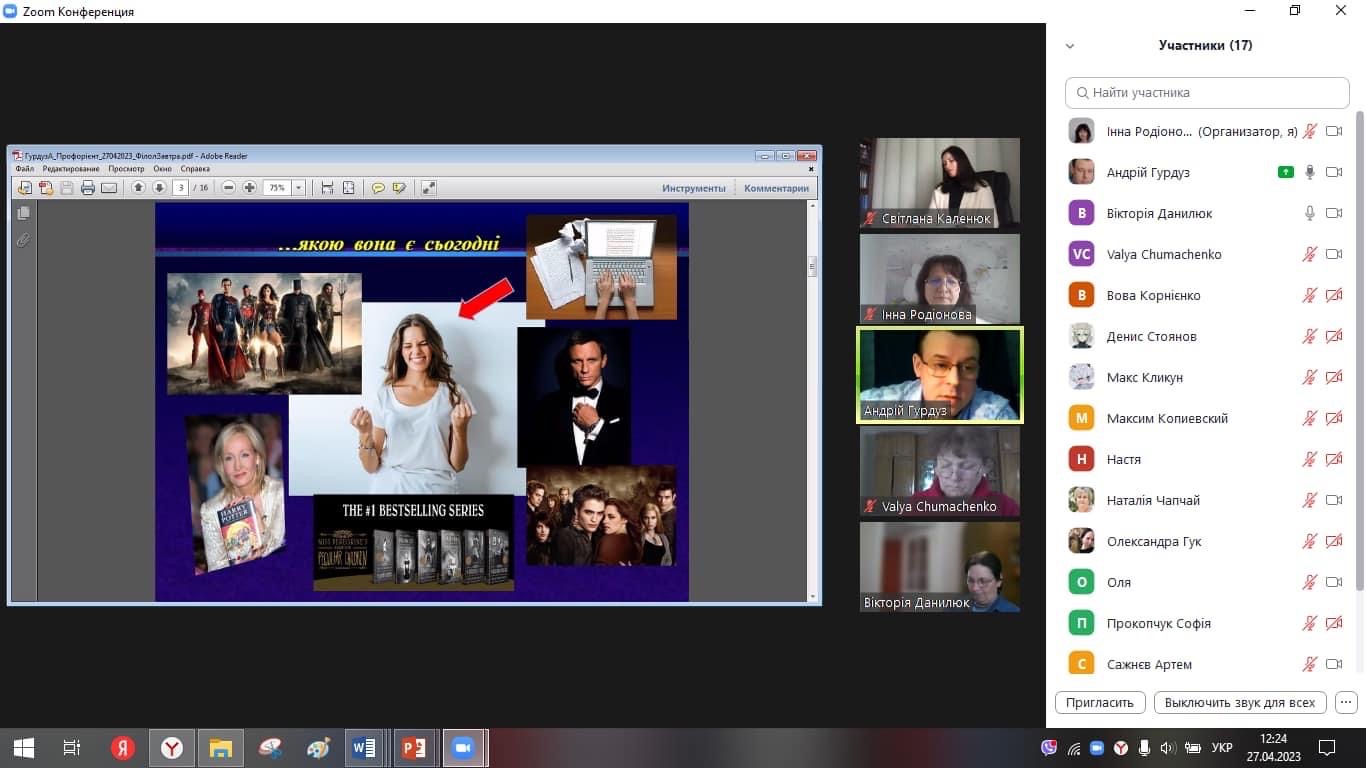Open PowerPoint from the taskbar
Image resolution: width=1366 pixels, height=768 pixels.
[413, 748]
